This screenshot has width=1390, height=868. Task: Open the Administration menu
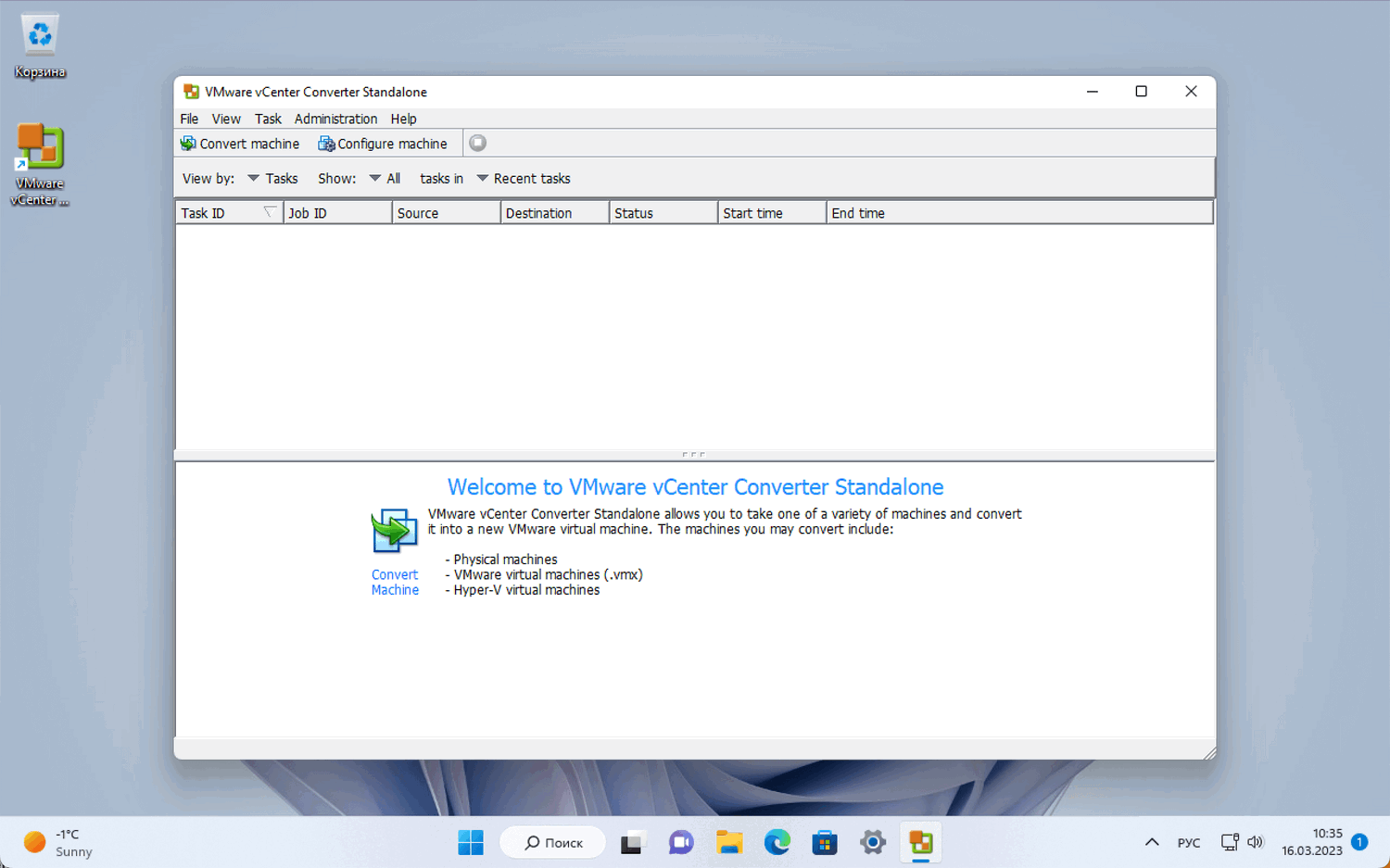click(x=335, y=119)
